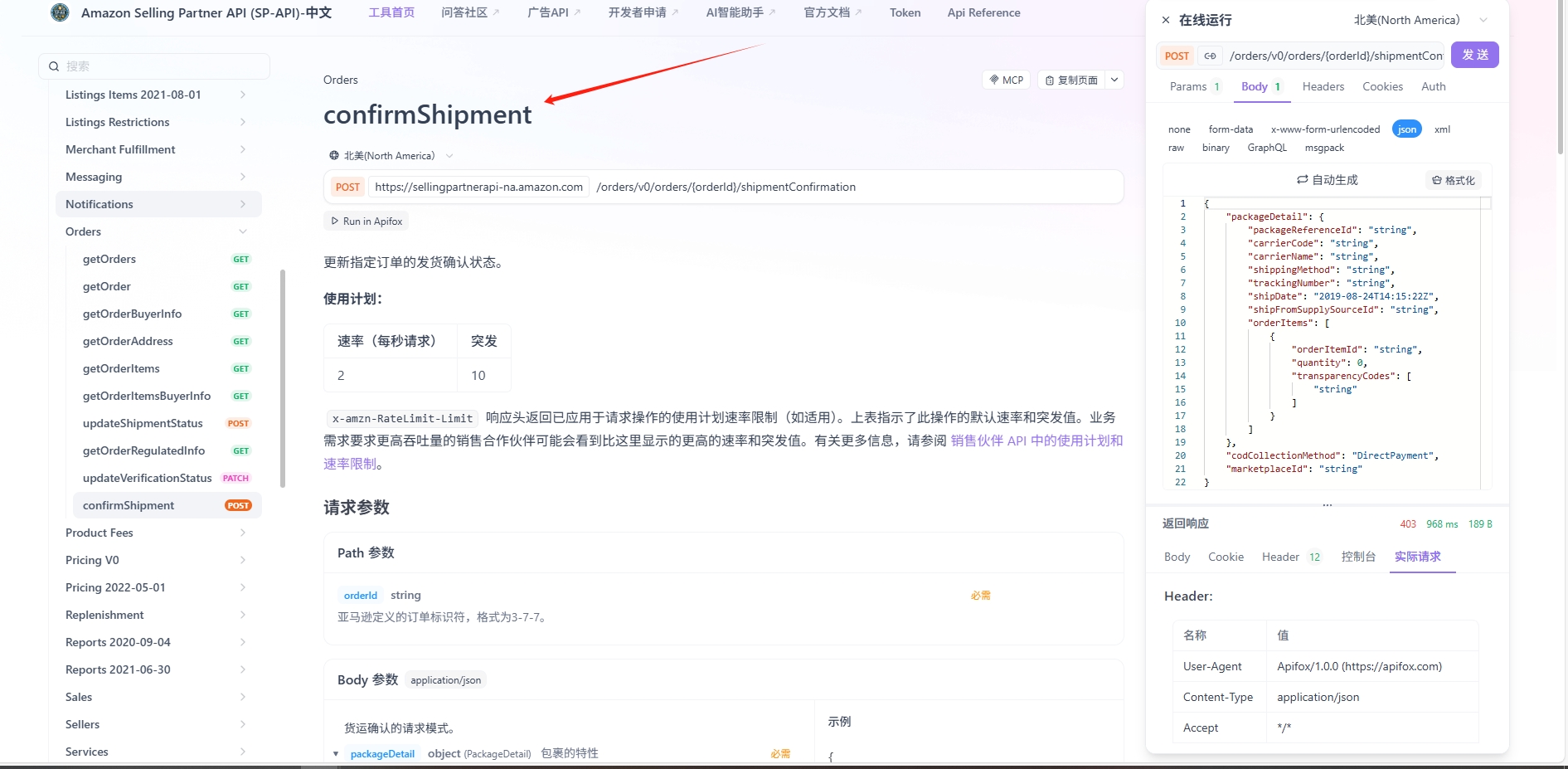
Task: Open 北美 region dropdown under title
Action: pos(391,156)
